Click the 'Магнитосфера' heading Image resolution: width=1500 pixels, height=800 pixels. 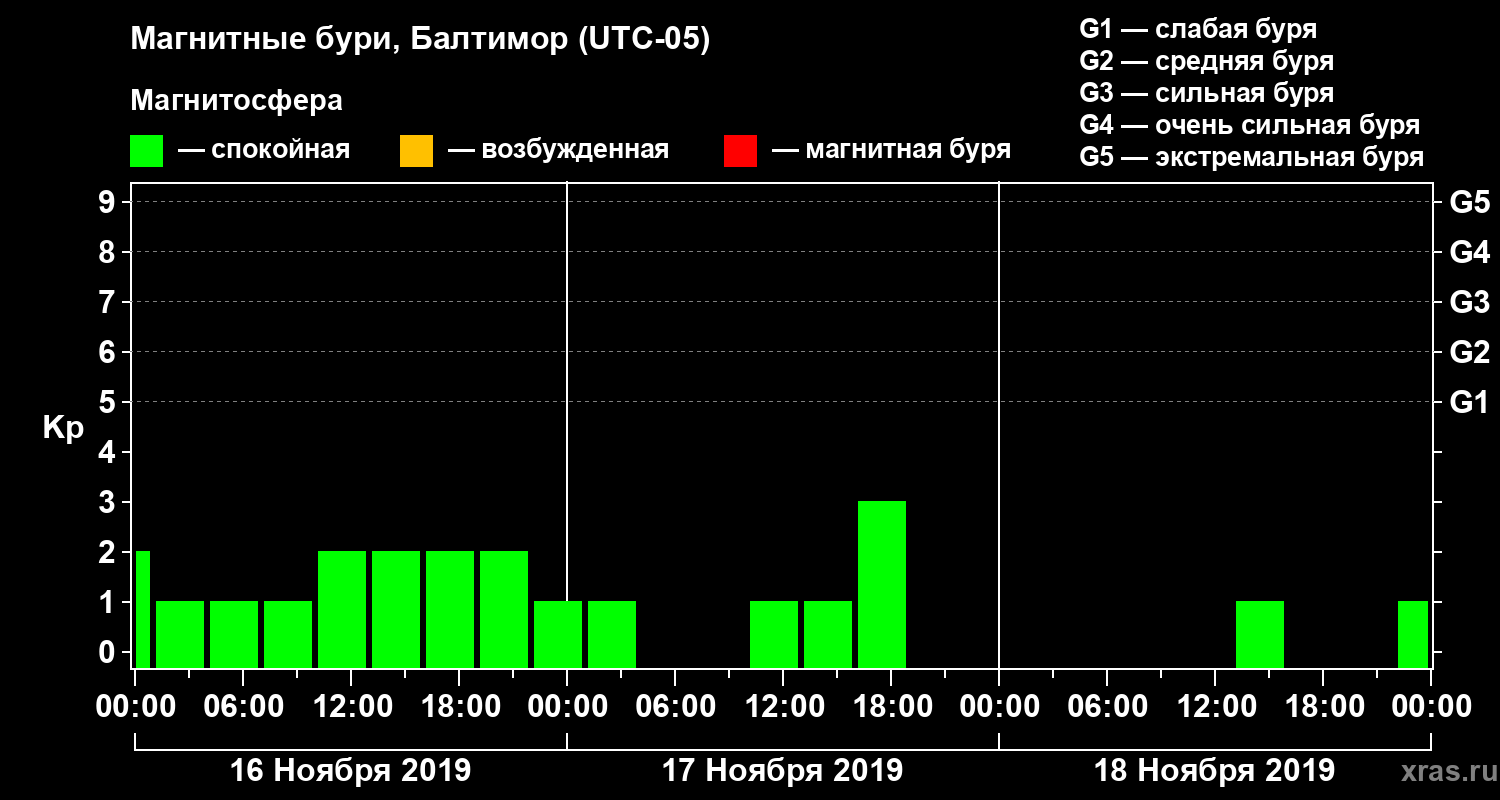[236, 101]
